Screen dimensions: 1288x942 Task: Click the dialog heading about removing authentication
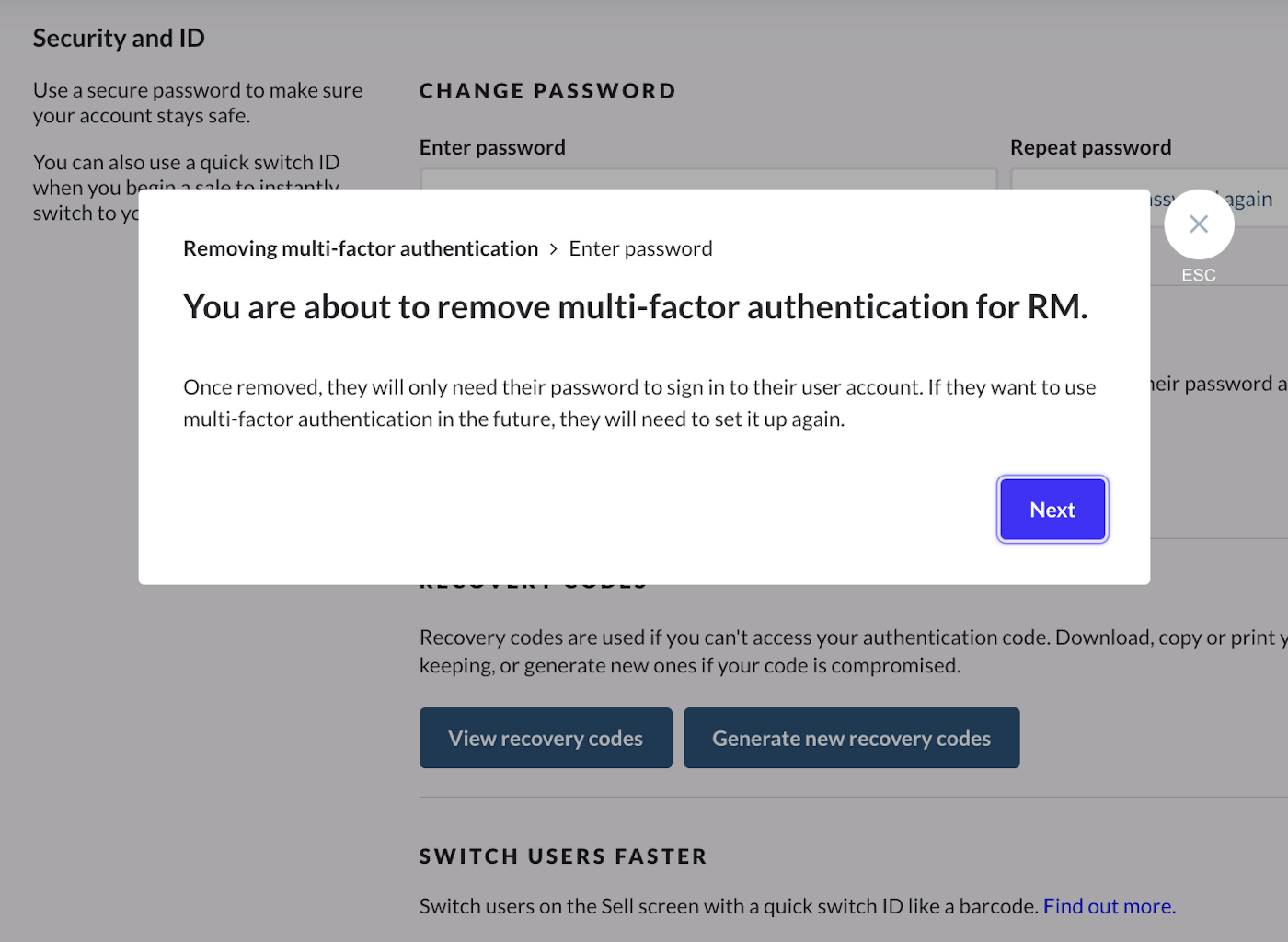coord(635,307)
